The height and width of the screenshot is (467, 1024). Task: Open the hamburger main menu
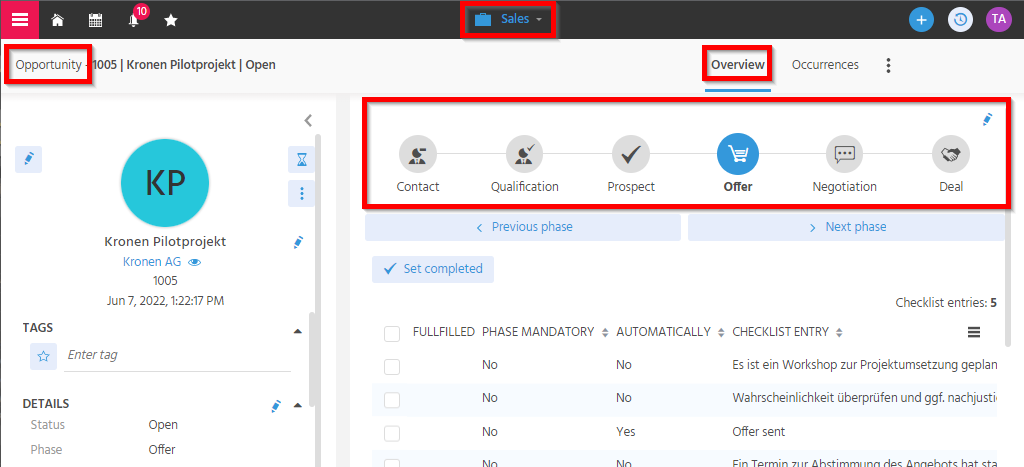20,19
